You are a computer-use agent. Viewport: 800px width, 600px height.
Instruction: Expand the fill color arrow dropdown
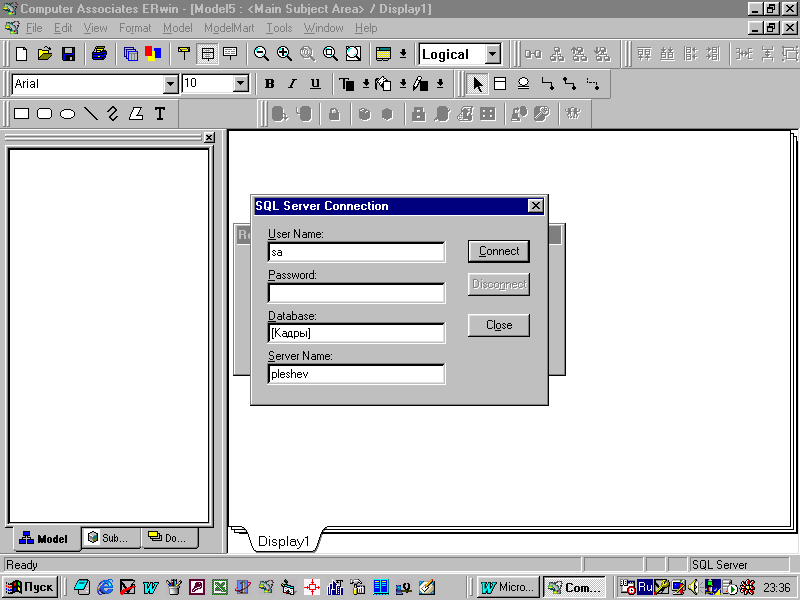click(x=403, y=84)
